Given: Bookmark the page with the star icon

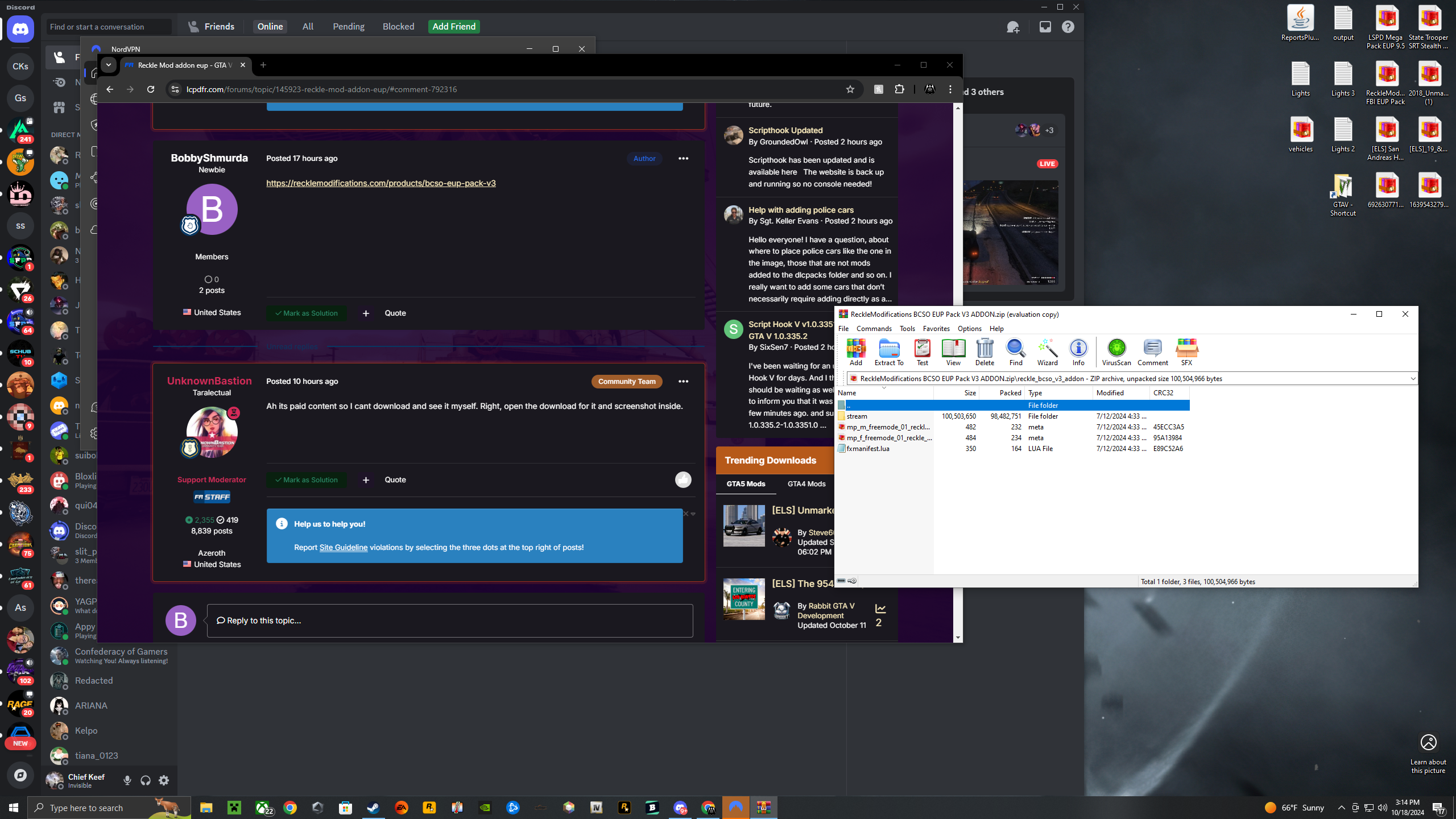Looking at the screenshot, I should 850,89.
